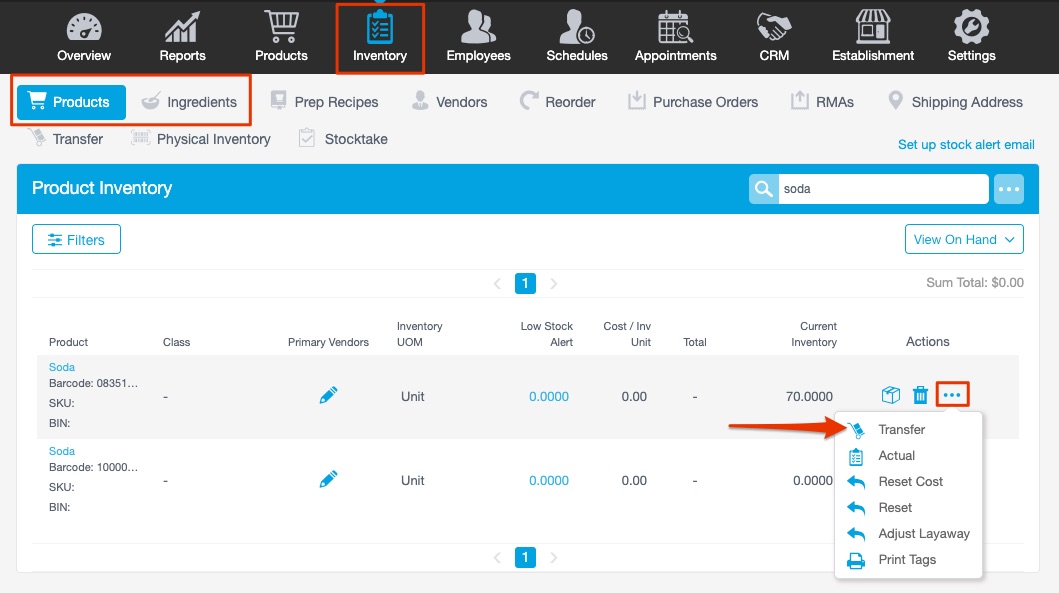Open the View On Hand dropdown
Screen dimensions: 1059x593
[x=963, y=239]
